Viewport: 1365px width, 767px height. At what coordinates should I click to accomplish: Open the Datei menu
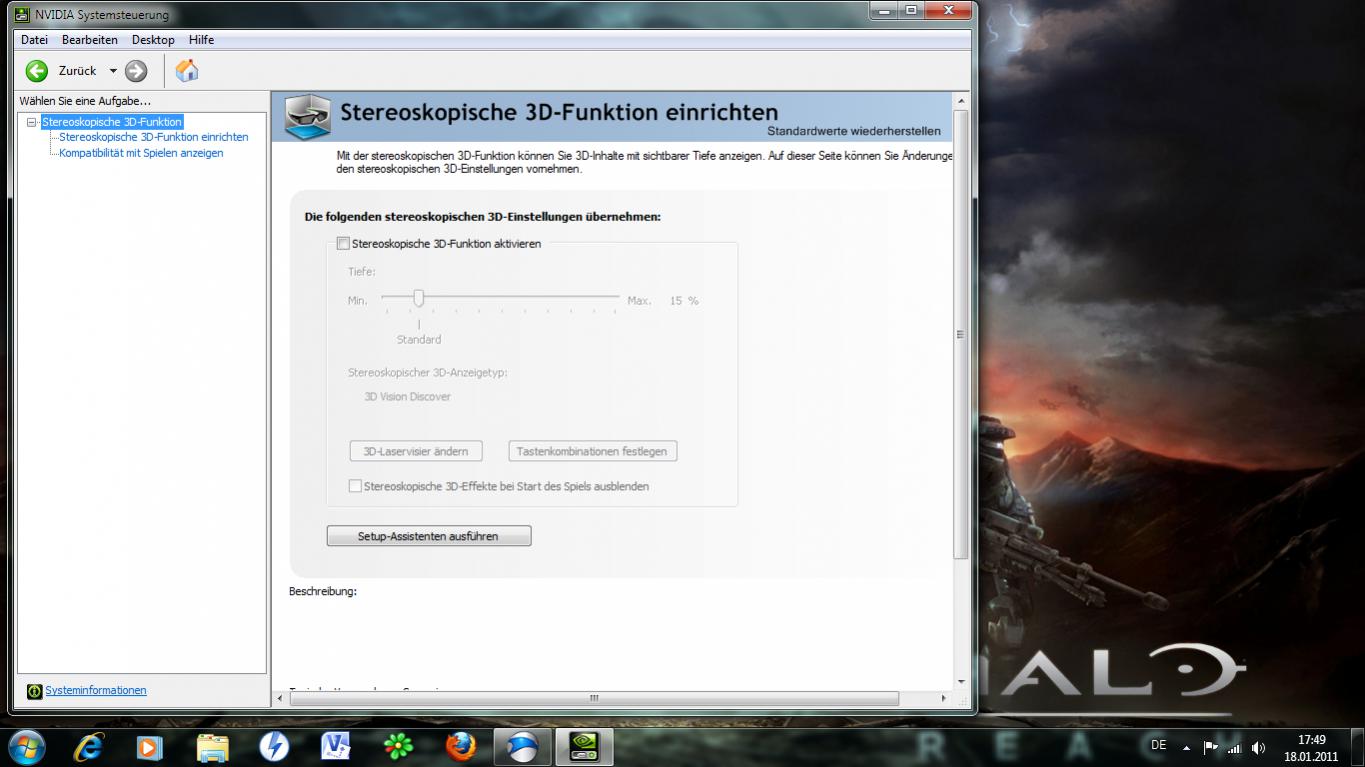point(34,40)
